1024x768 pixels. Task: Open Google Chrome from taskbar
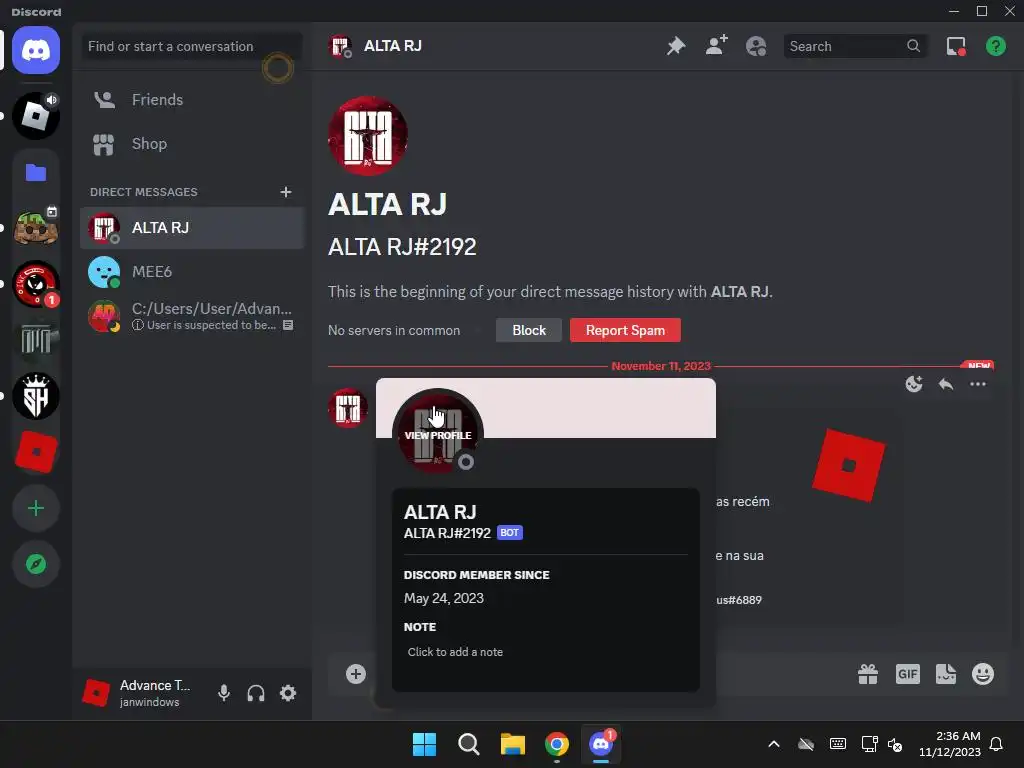tap(557, 744)
